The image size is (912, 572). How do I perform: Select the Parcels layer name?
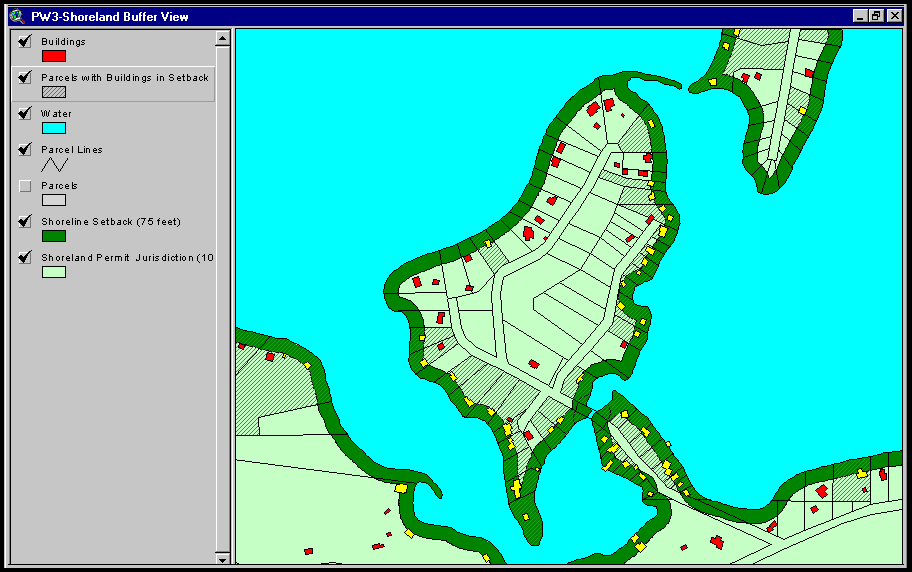pyautogui.click(x=59, y=186)
